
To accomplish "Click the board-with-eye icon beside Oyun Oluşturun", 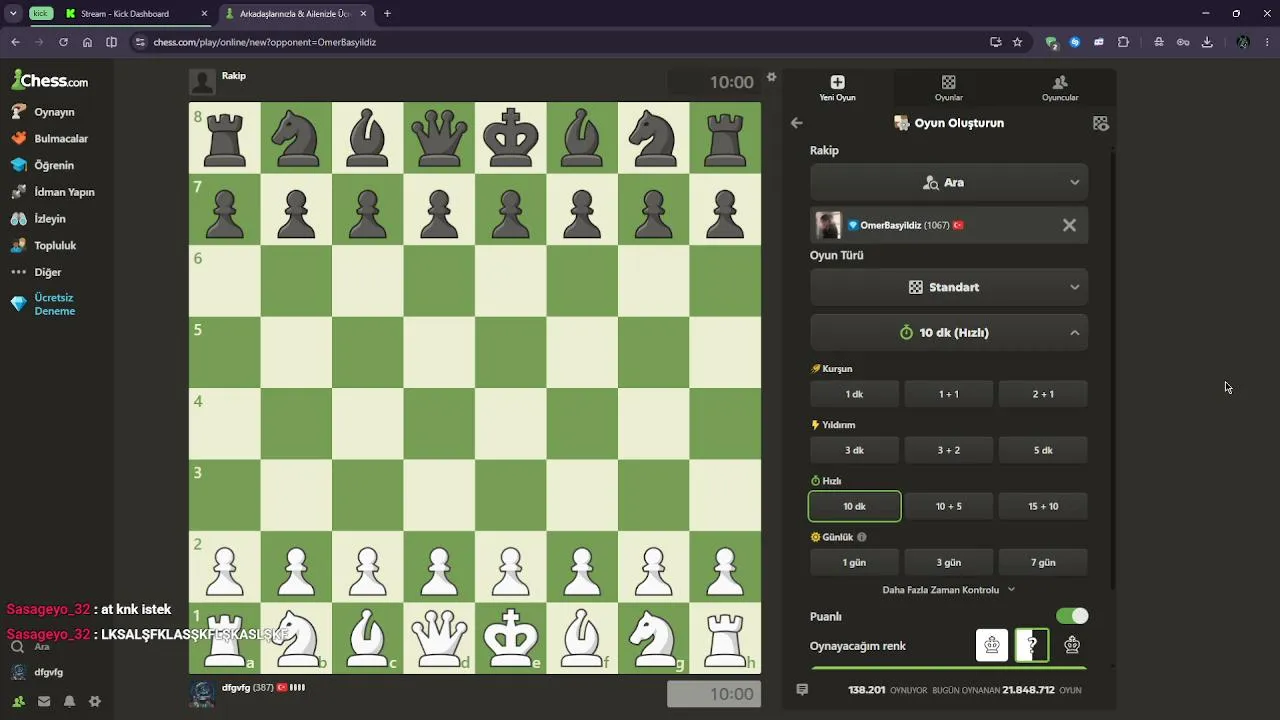I will pyautogui.click(x=1101, y=123).
